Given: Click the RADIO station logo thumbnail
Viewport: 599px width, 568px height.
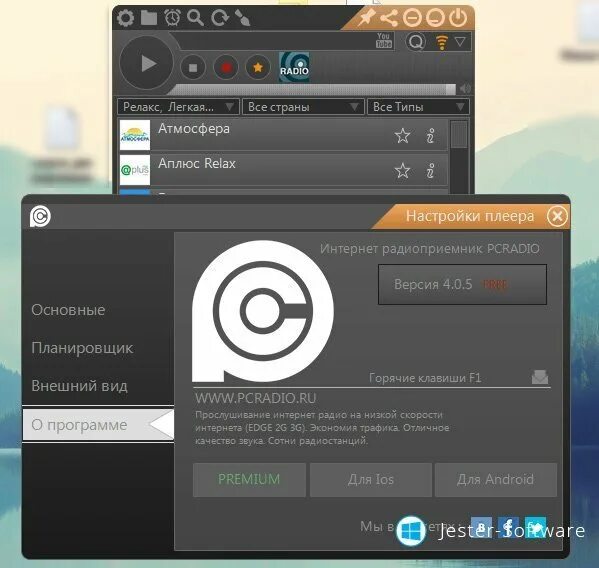Looking at the screenshot, I should click(294, 67).
